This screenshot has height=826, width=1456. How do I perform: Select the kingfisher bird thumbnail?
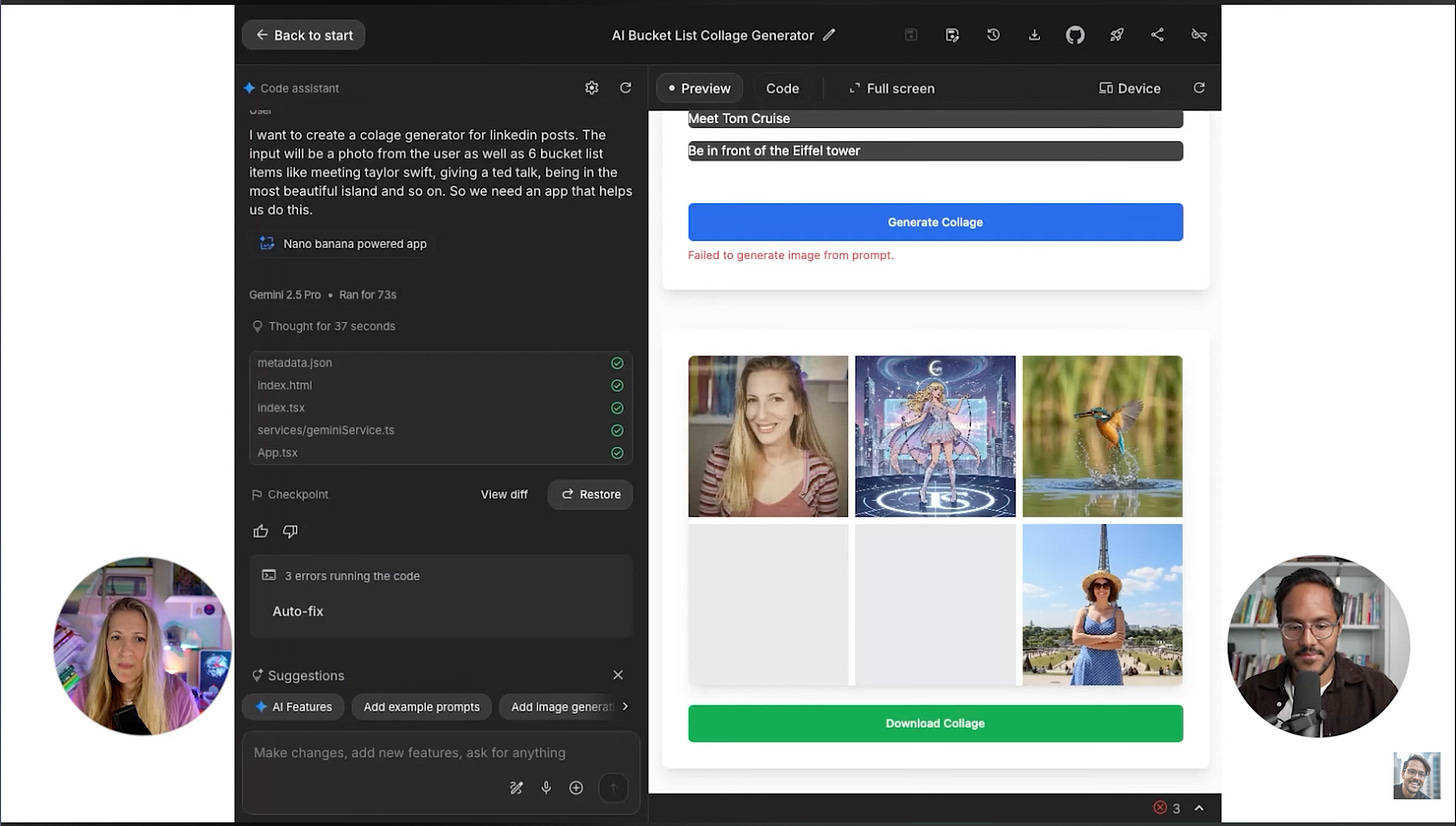(1102, 436)
